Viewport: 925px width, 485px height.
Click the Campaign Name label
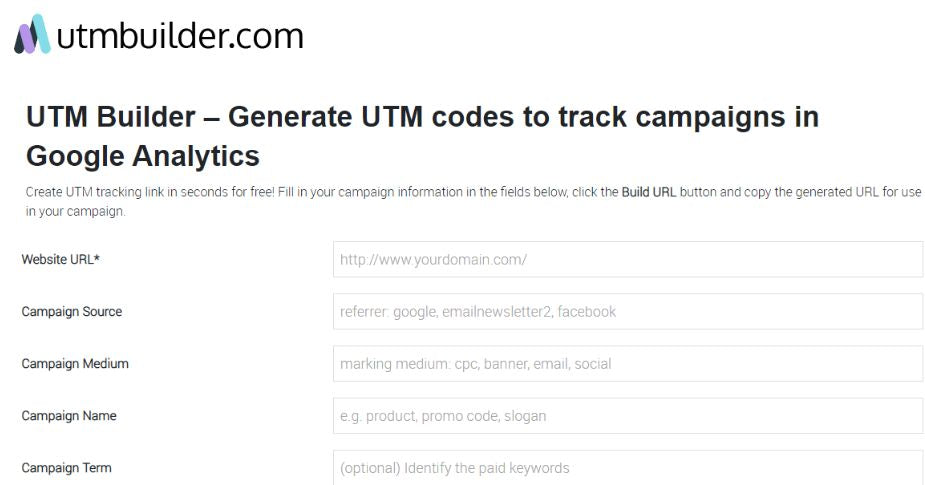[x=69, y=416]
